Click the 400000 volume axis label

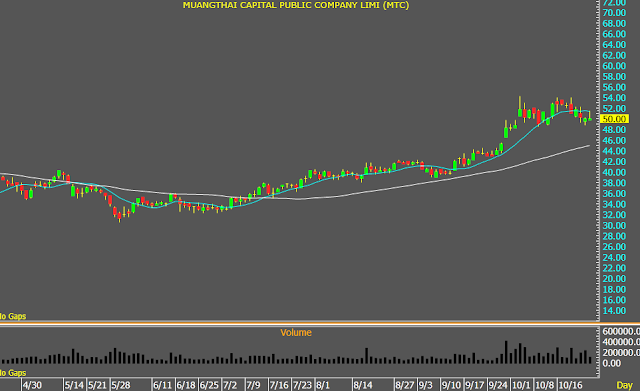(621, 342)
